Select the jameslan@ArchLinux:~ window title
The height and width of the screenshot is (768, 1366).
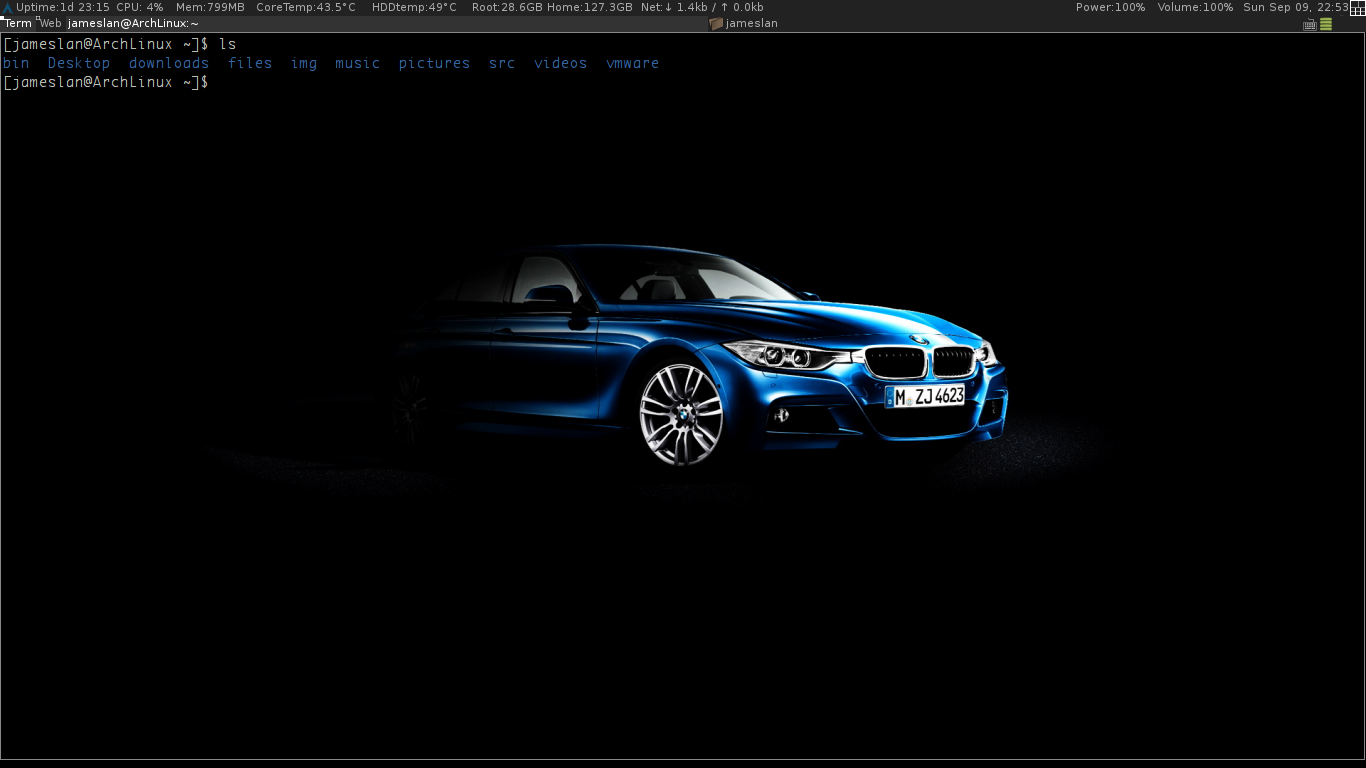(133, 23)
